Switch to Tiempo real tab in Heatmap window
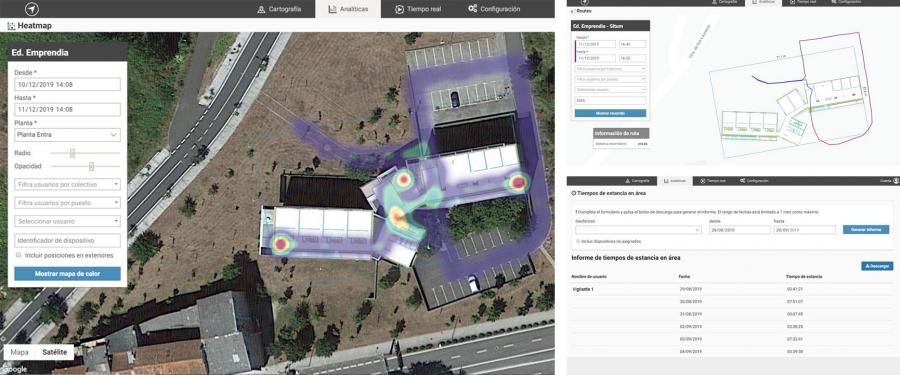The height and width of the screenshot is (375, 900). coord(419,9)
